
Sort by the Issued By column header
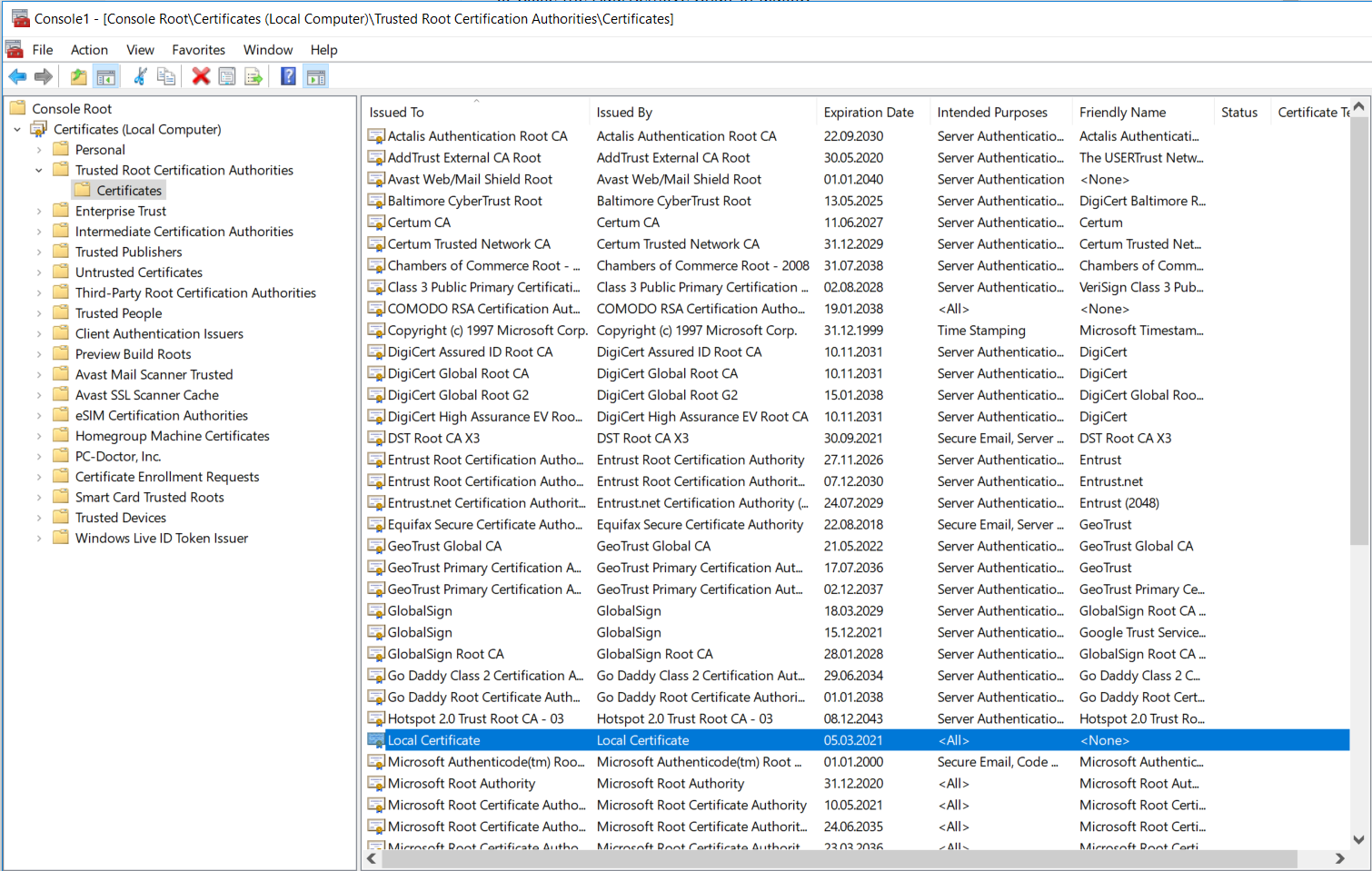click(x=703, y=113)
